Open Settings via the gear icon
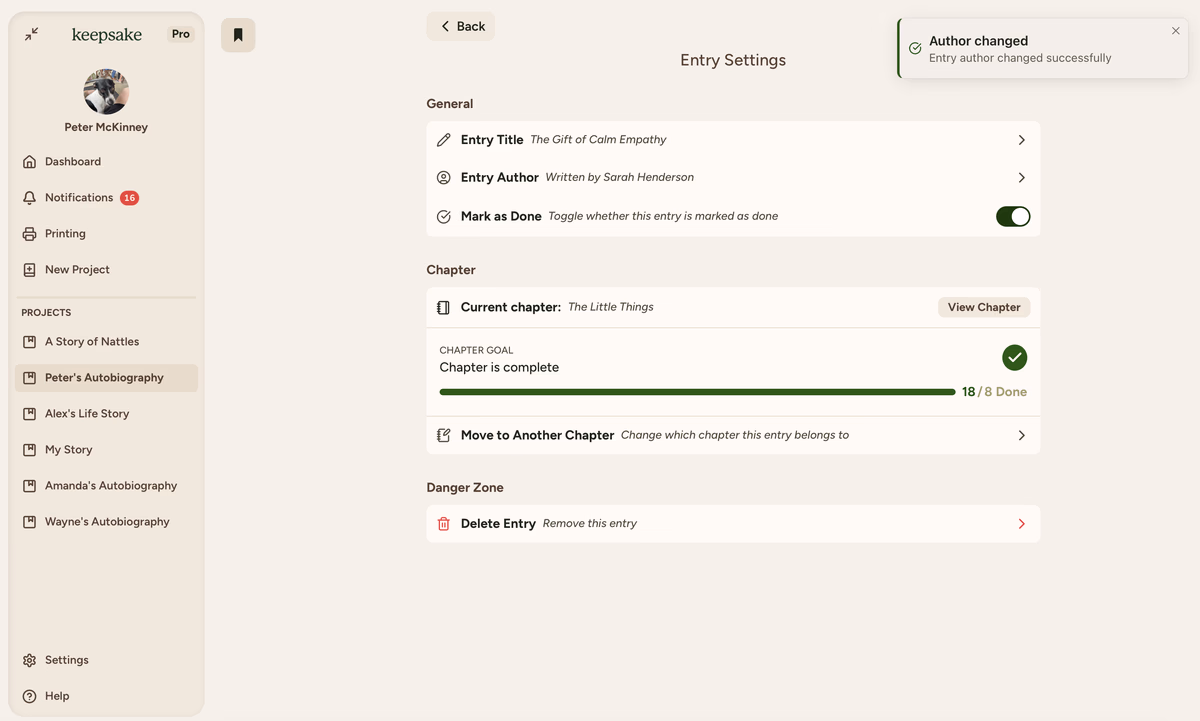Image resolution: width=1200 pixels, height=721 pixels. 30,660
